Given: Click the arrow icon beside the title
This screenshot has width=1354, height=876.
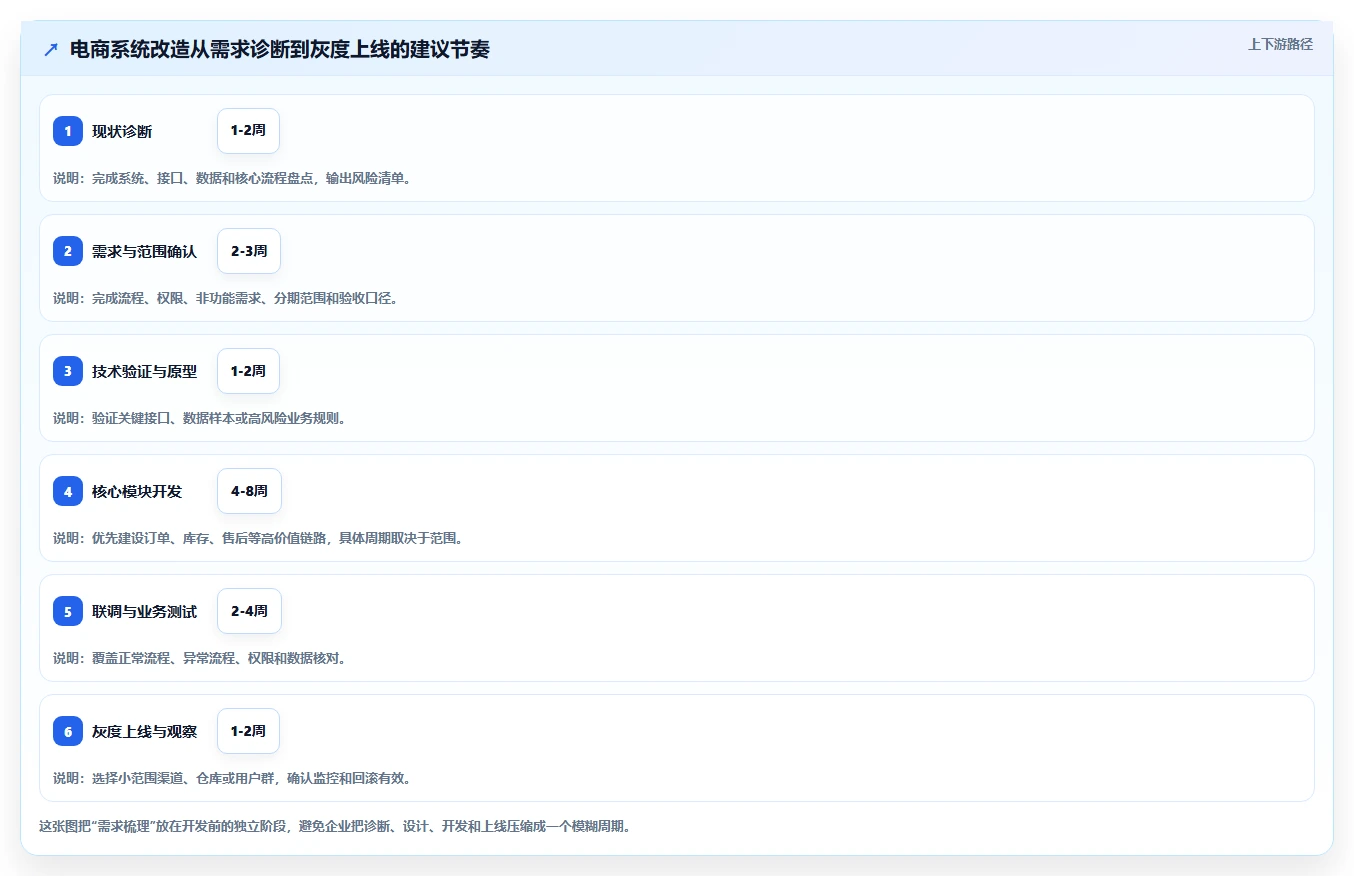Looking at the screenshot, I should [x=51, y=49].
